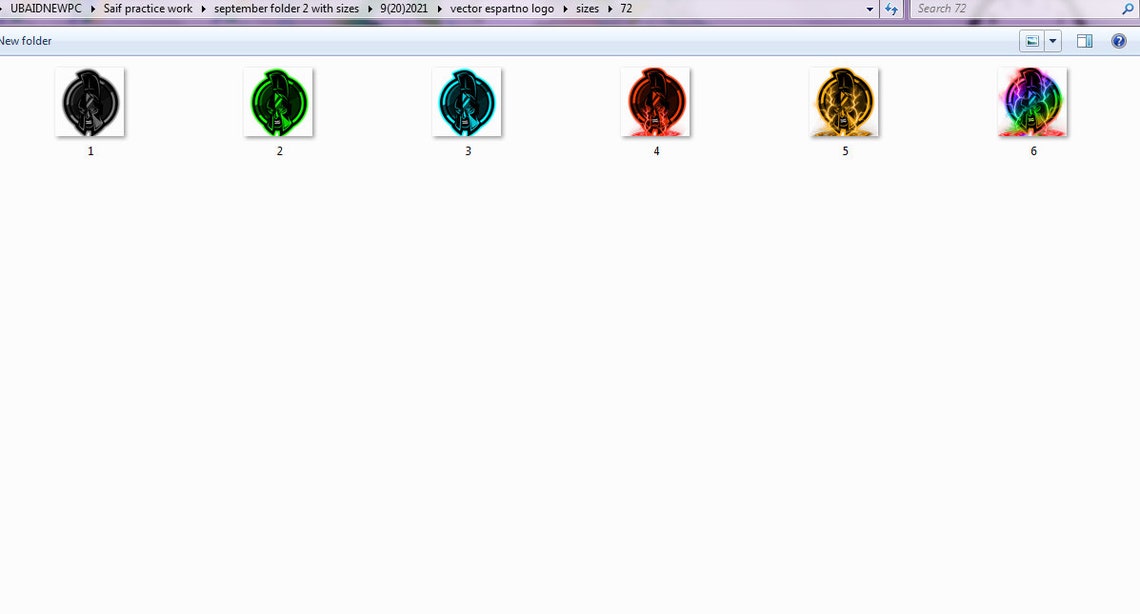The height and width of the screenshot is (614, 1140).
Task: Go to the 9(20)2021 folder
Action: coord(404,8)
